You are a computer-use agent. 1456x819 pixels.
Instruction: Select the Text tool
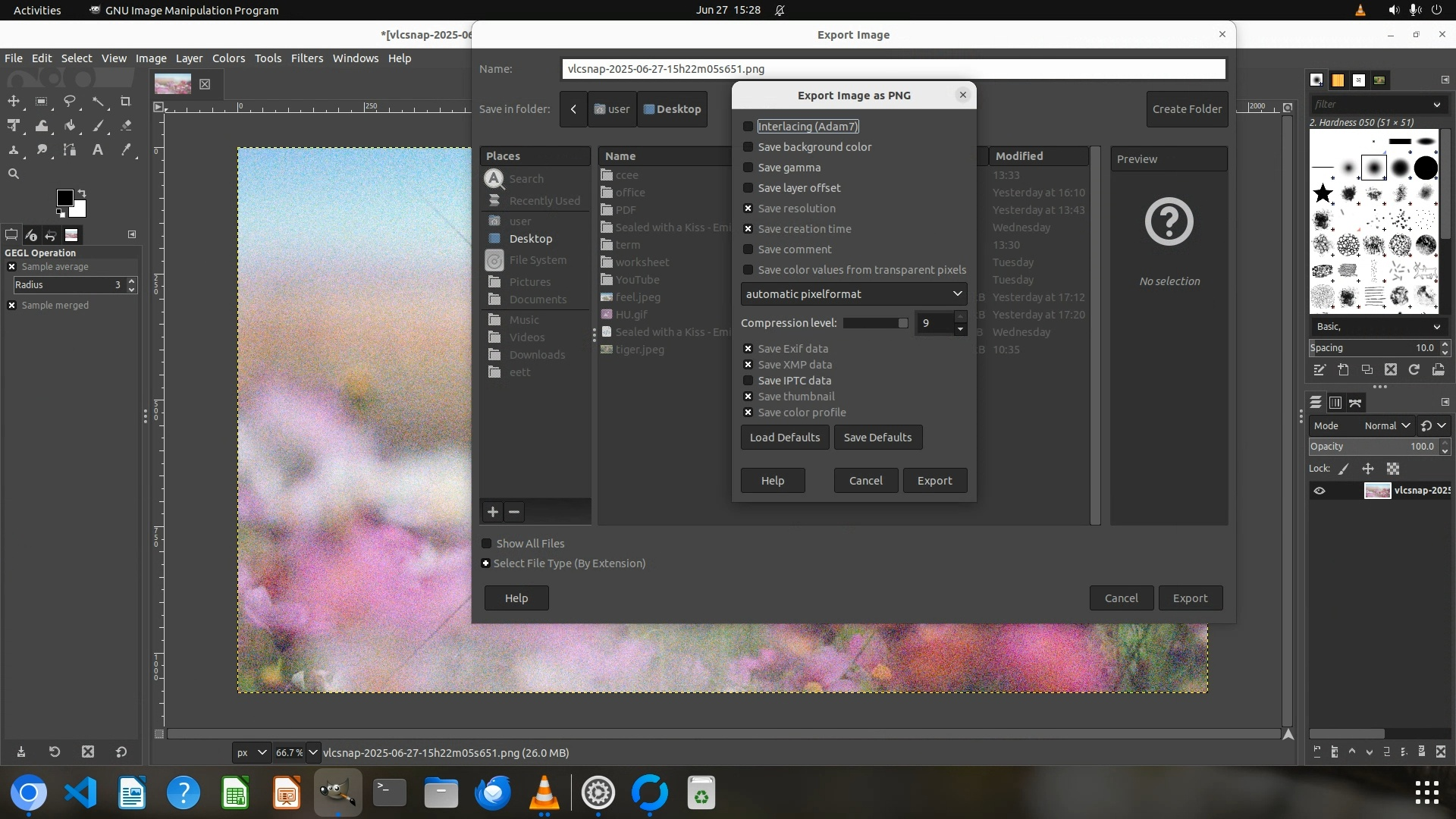pyautogui.click(x=98, y=150)
